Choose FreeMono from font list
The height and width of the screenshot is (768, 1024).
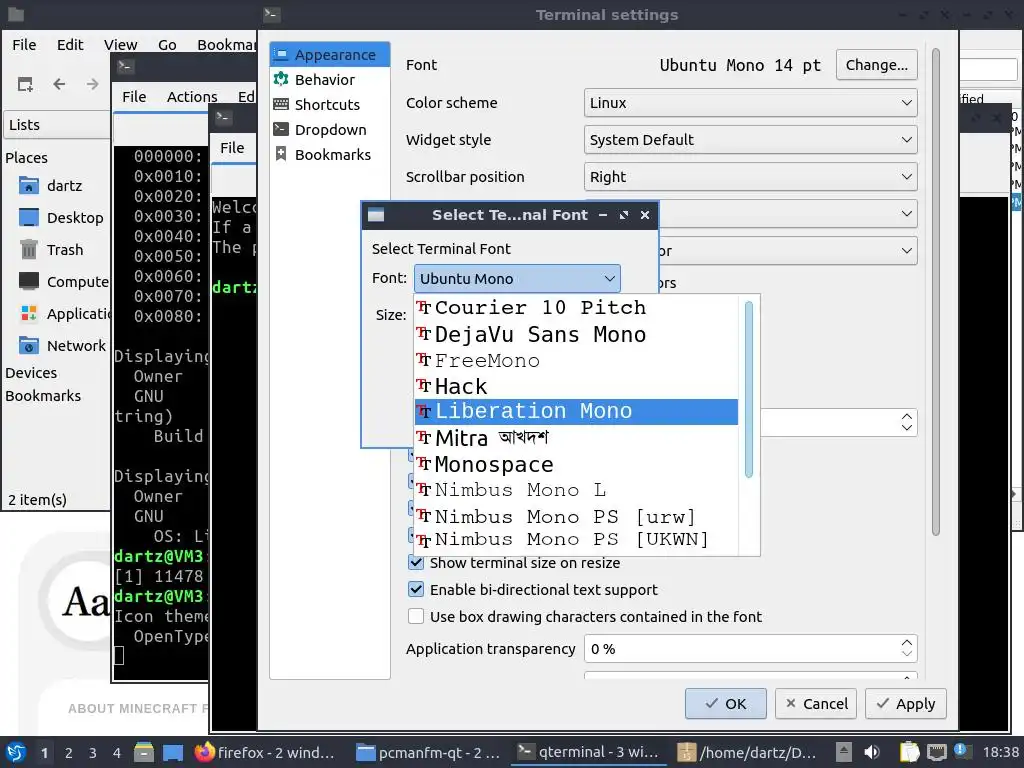click(576, 360)
